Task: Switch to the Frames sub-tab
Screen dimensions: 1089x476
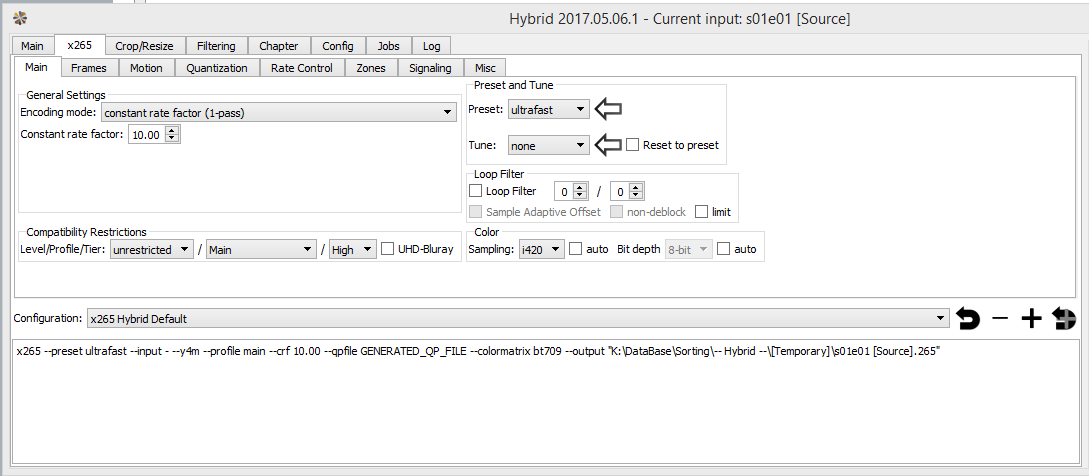Action: click(x=89, y=68)
